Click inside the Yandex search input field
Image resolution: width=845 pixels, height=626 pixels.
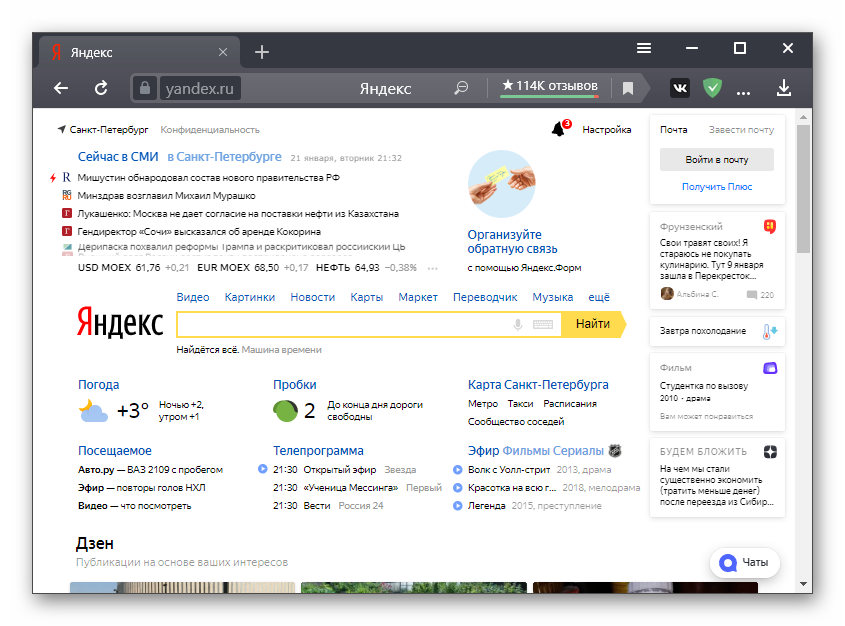(340, 324)
